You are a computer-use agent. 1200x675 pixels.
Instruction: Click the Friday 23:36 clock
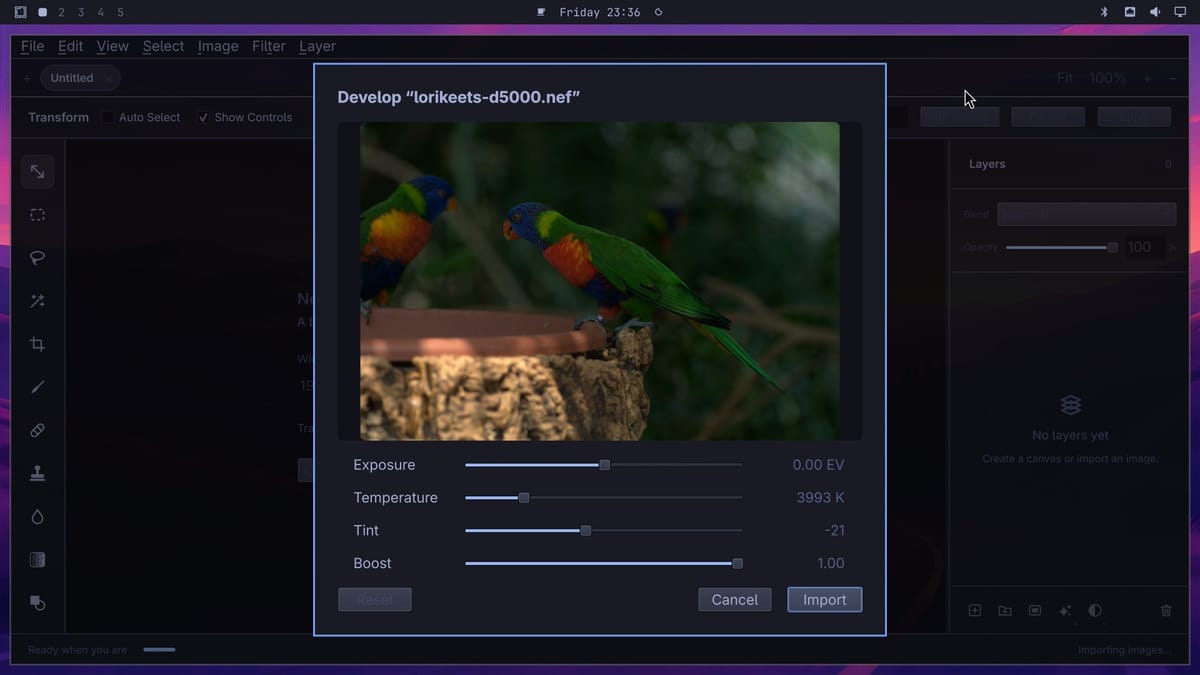pos(600,12)
